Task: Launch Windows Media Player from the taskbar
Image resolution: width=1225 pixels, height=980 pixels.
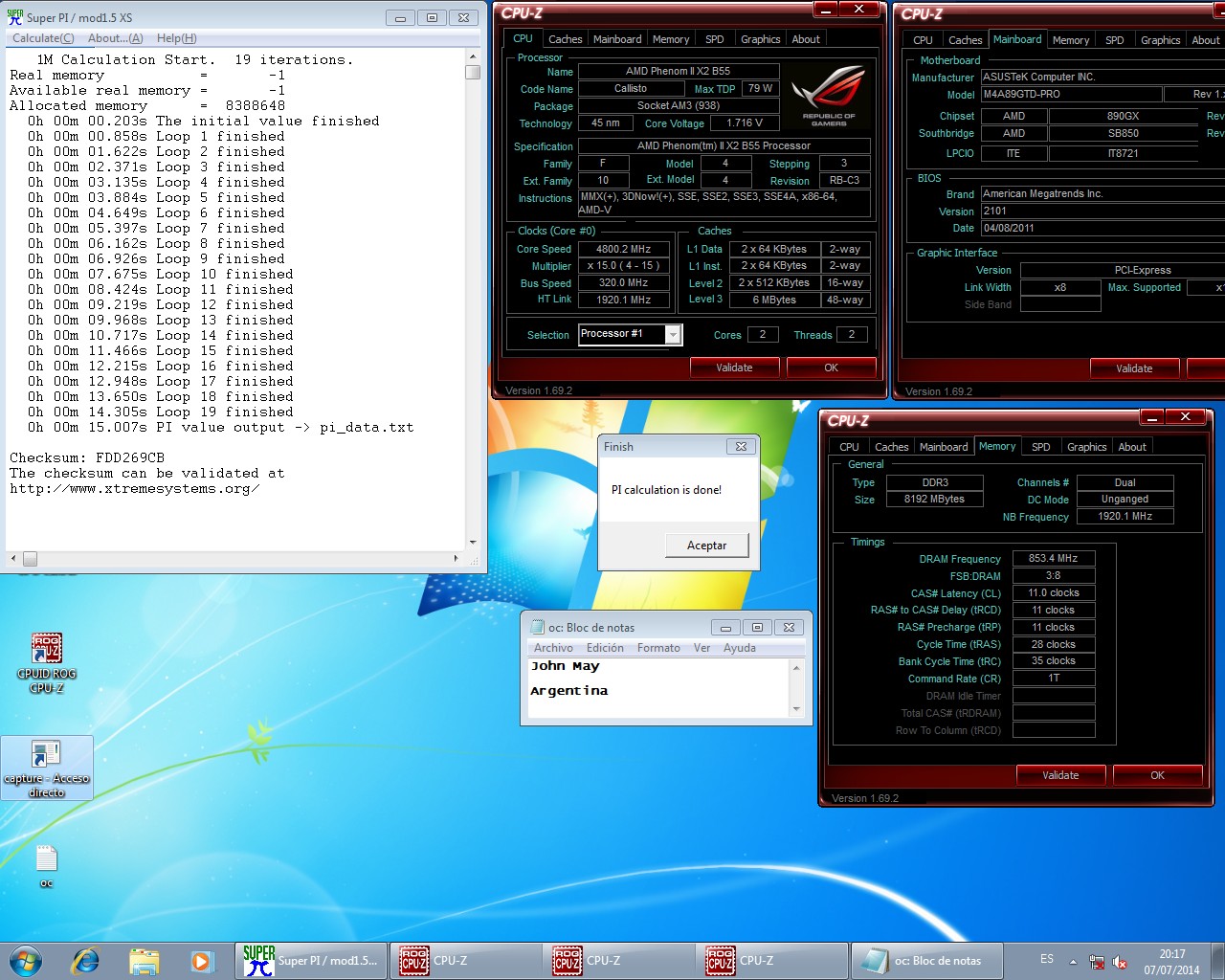Action: click(x=201, y=960)
